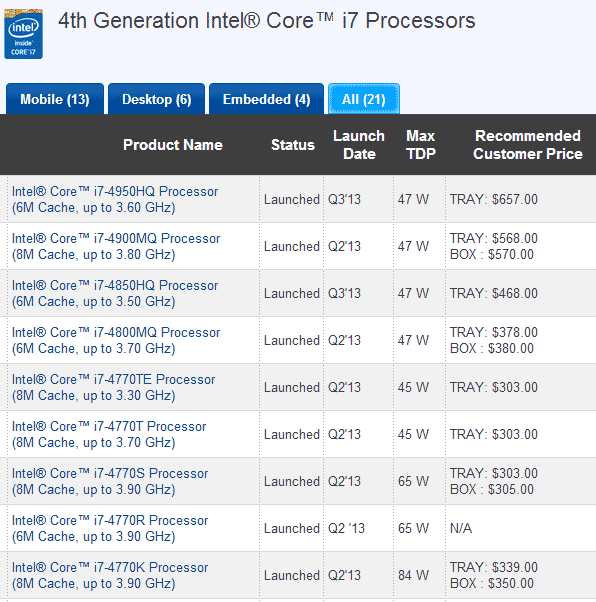Click the BOX : $570.00 price
This screenshot has height=602, width=596.
coord(492,254)
